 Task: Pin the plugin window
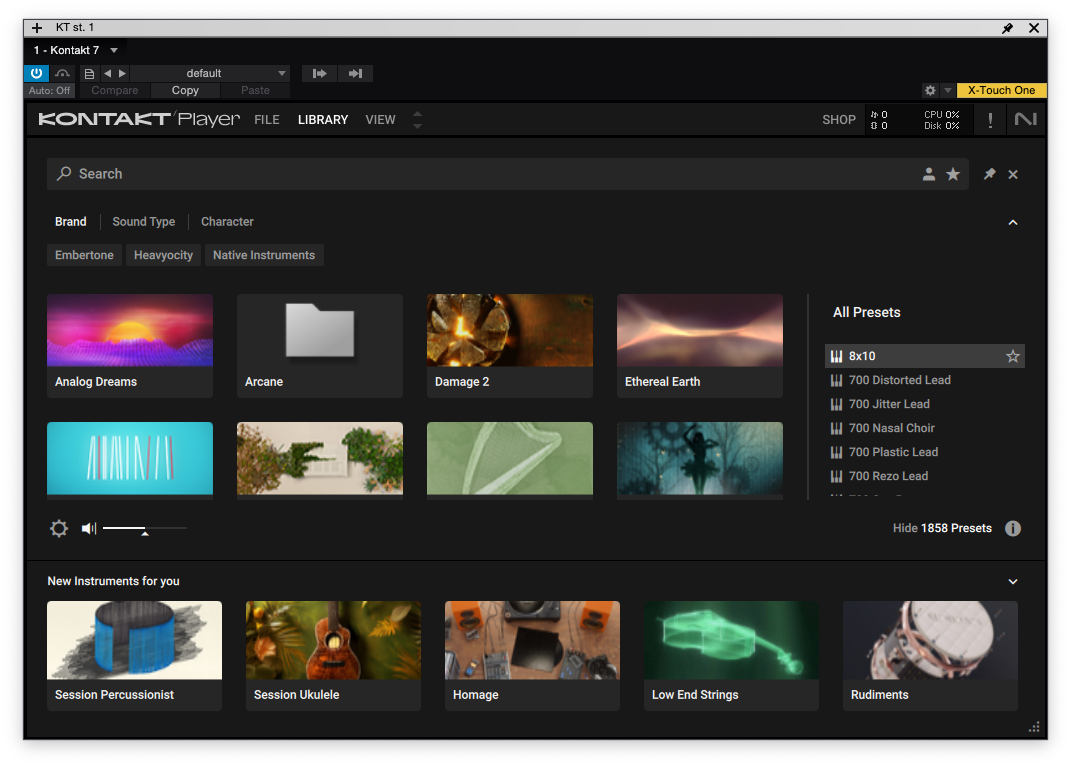pyautogui.click(x=1007, y=28)
